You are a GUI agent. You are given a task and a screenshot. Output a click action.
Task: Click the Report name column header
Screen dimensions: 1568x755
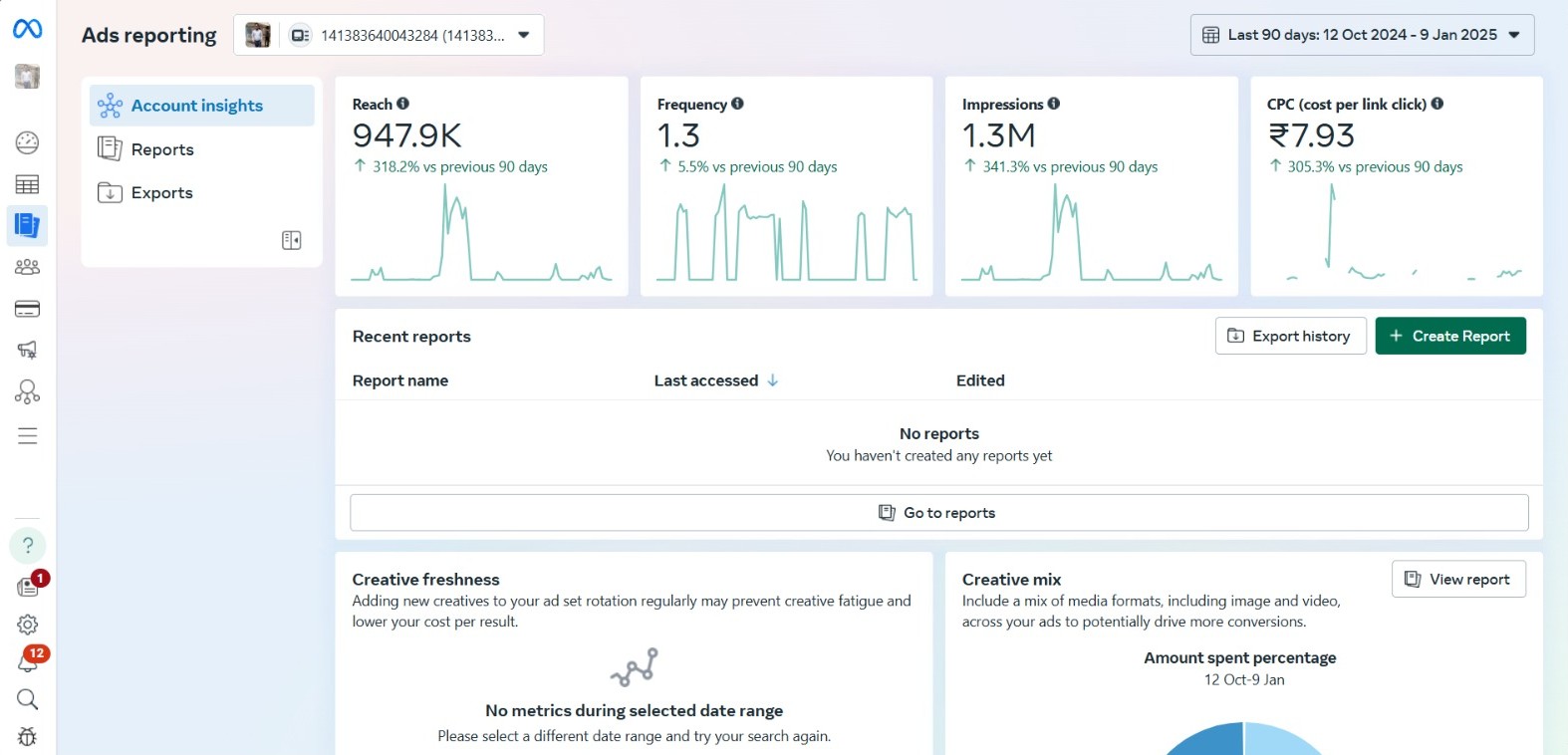[x=400, y=380]
